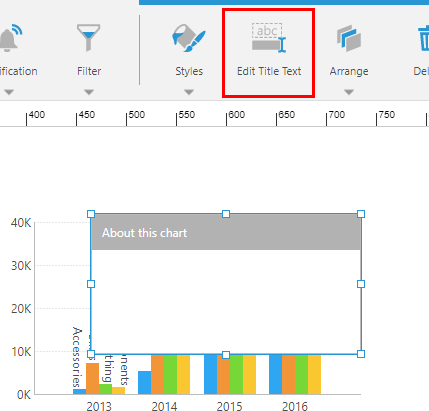The width and height of the screenshot is (429, 411).
Task: Click the bottom-right resize handle of the frame
Action: [361, 354]
